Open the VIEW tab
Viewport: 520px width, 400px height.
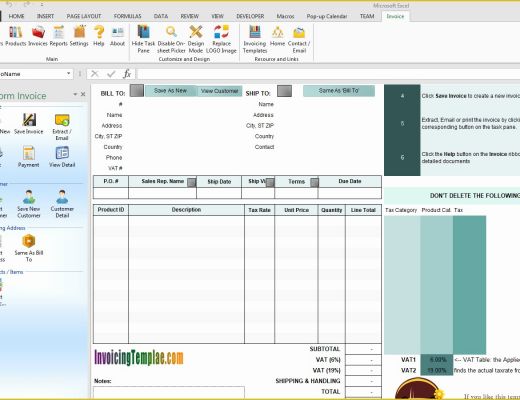217,16
